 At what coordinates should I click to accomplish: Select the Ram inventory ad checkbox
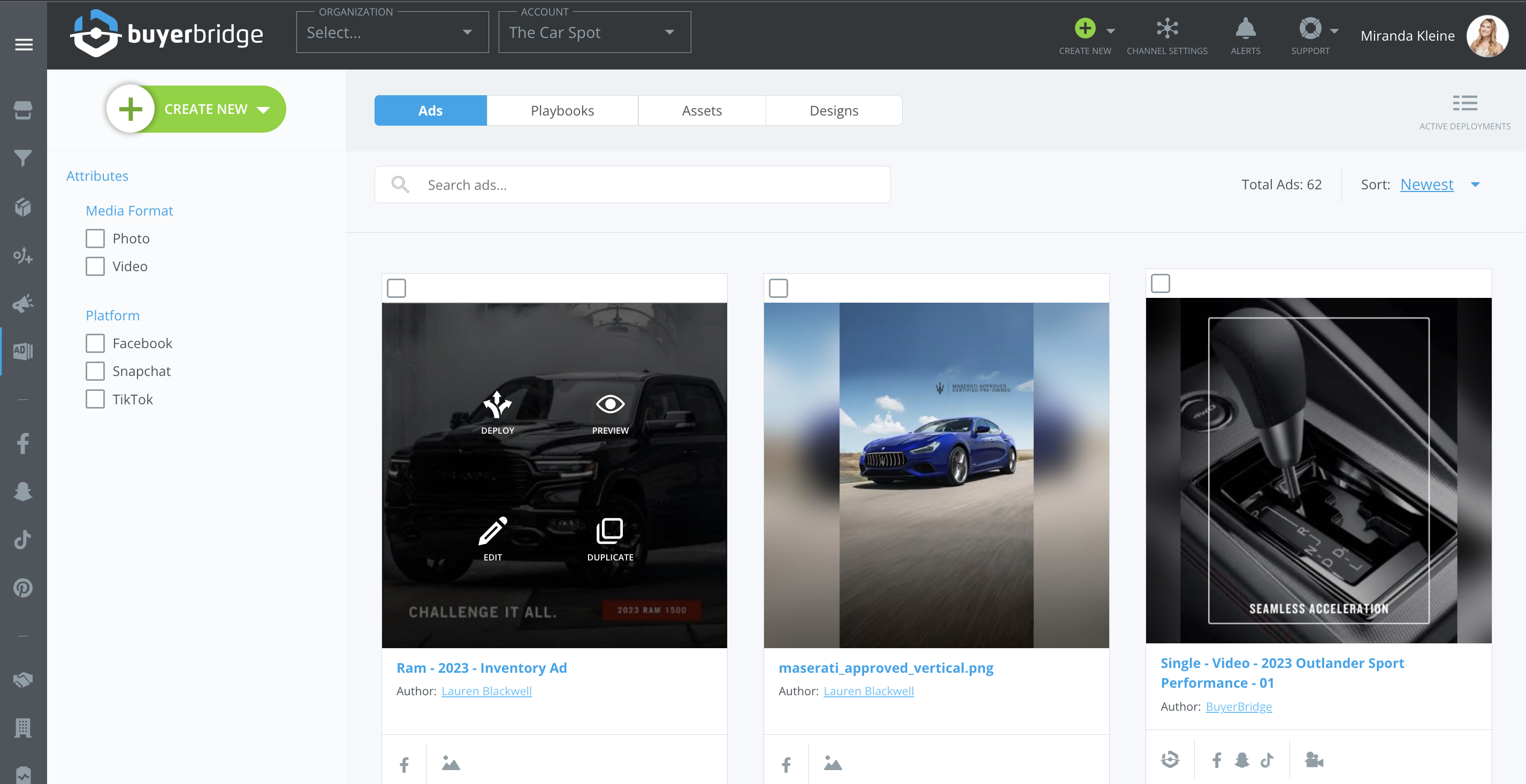click(x=396, y=288)
